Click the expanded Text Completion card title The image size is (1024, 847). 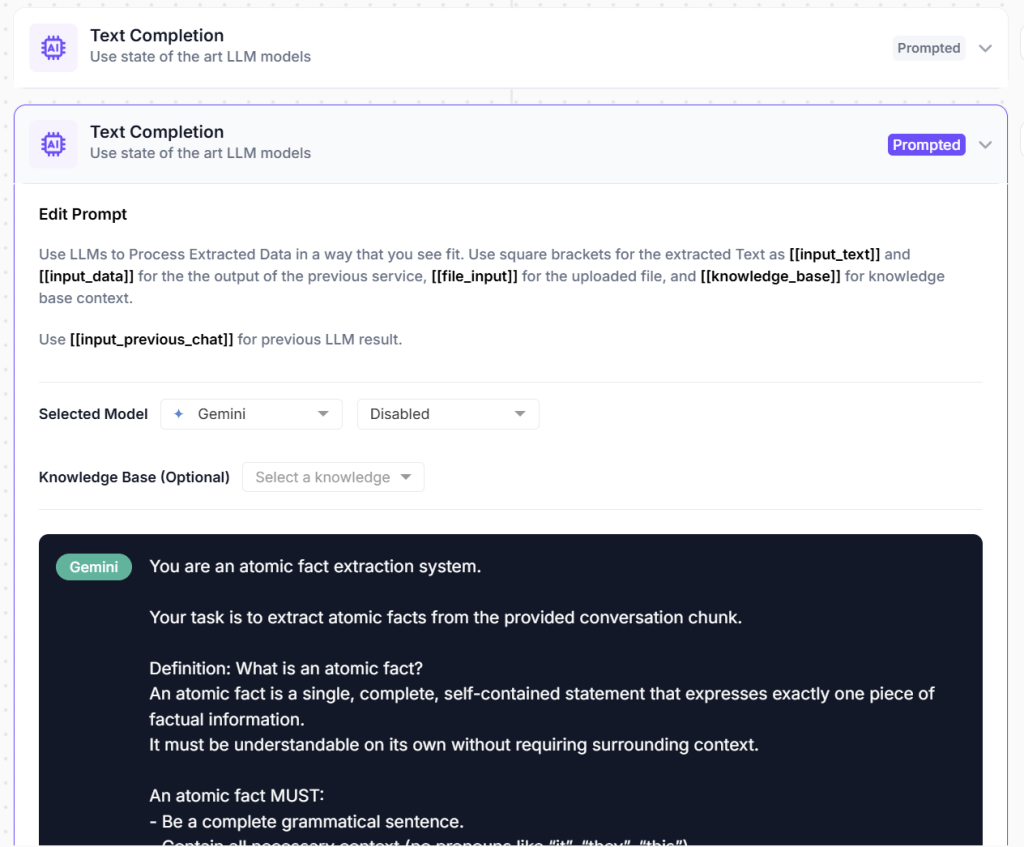(x=157, y=132)
